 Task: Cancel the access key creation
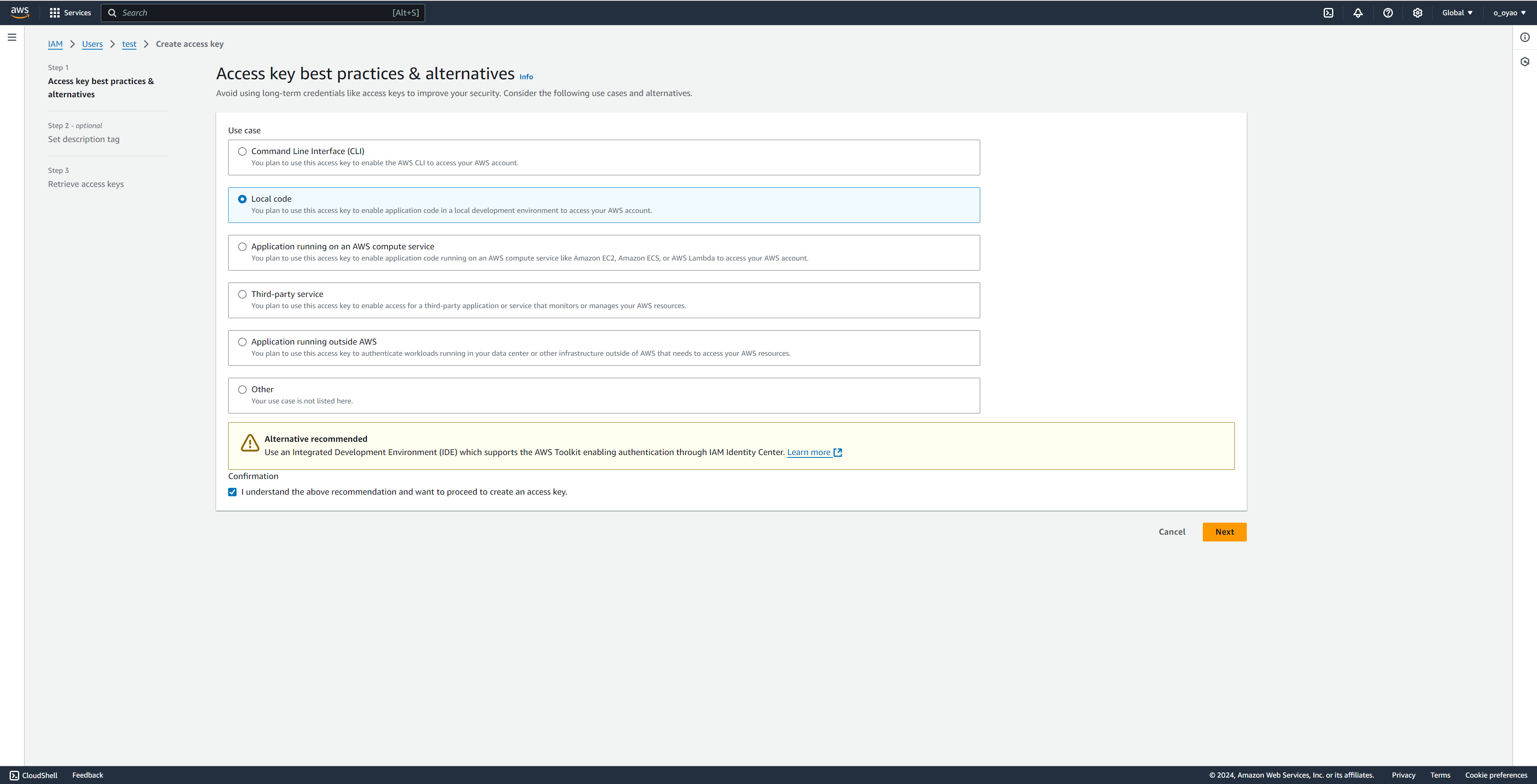(x=1171, y=531)
